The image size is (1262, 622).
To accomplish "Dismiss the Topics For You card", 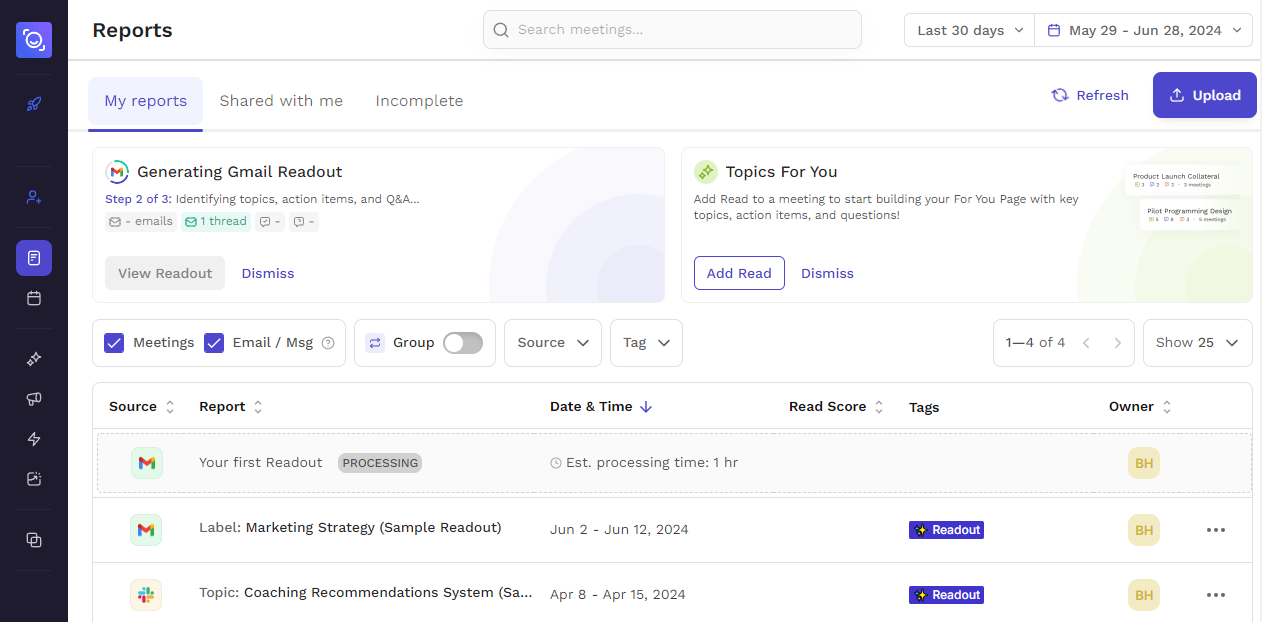I will (827, 273).
